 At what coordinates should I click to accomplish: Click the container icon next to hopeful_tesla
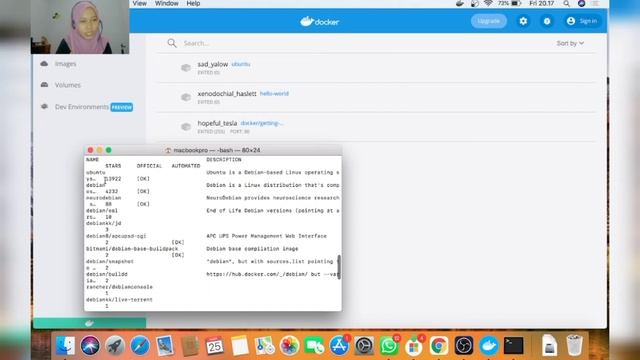pyautogui.click(x=186, y=127)
